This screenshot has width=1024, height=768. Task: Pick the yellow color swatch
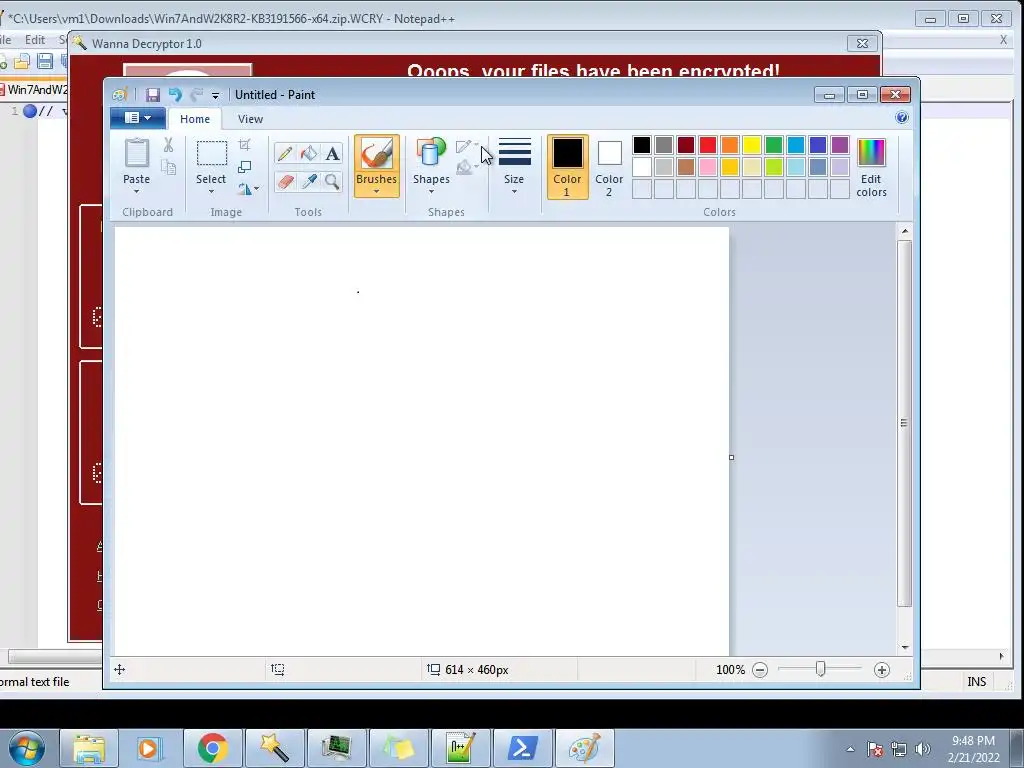[752, 145]
